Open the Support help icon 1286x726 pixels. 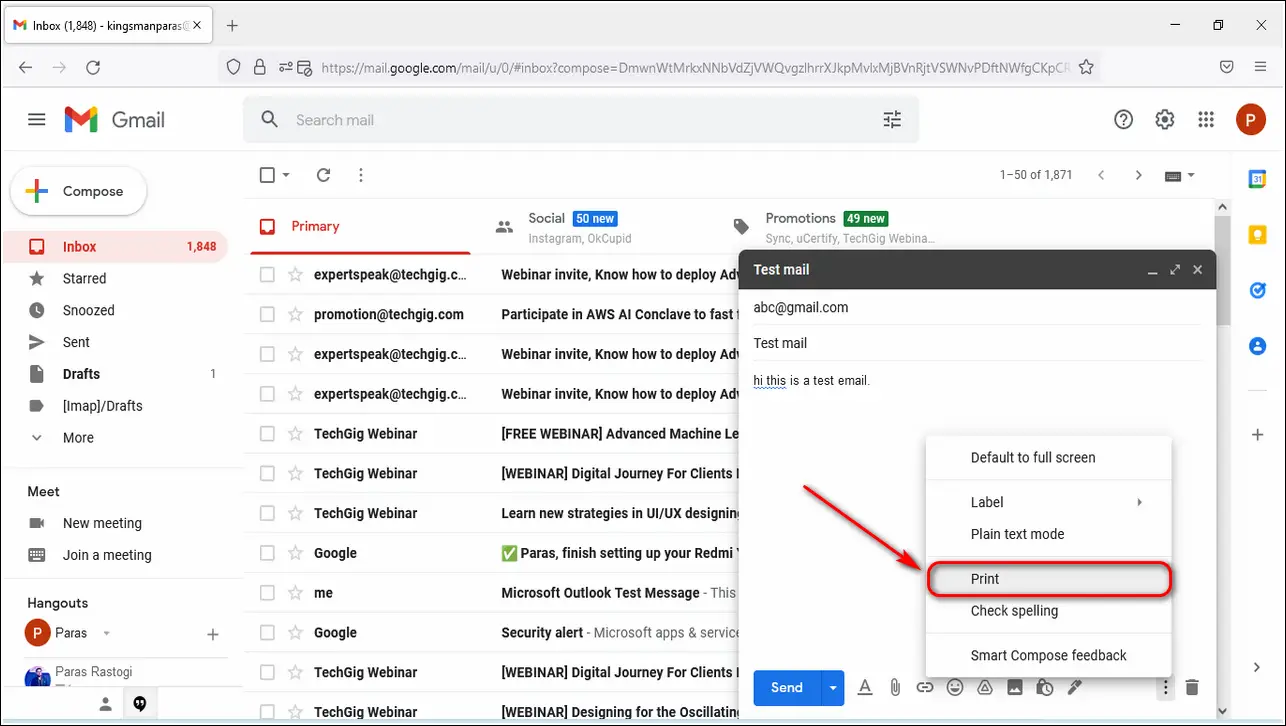coord(1123,120)
